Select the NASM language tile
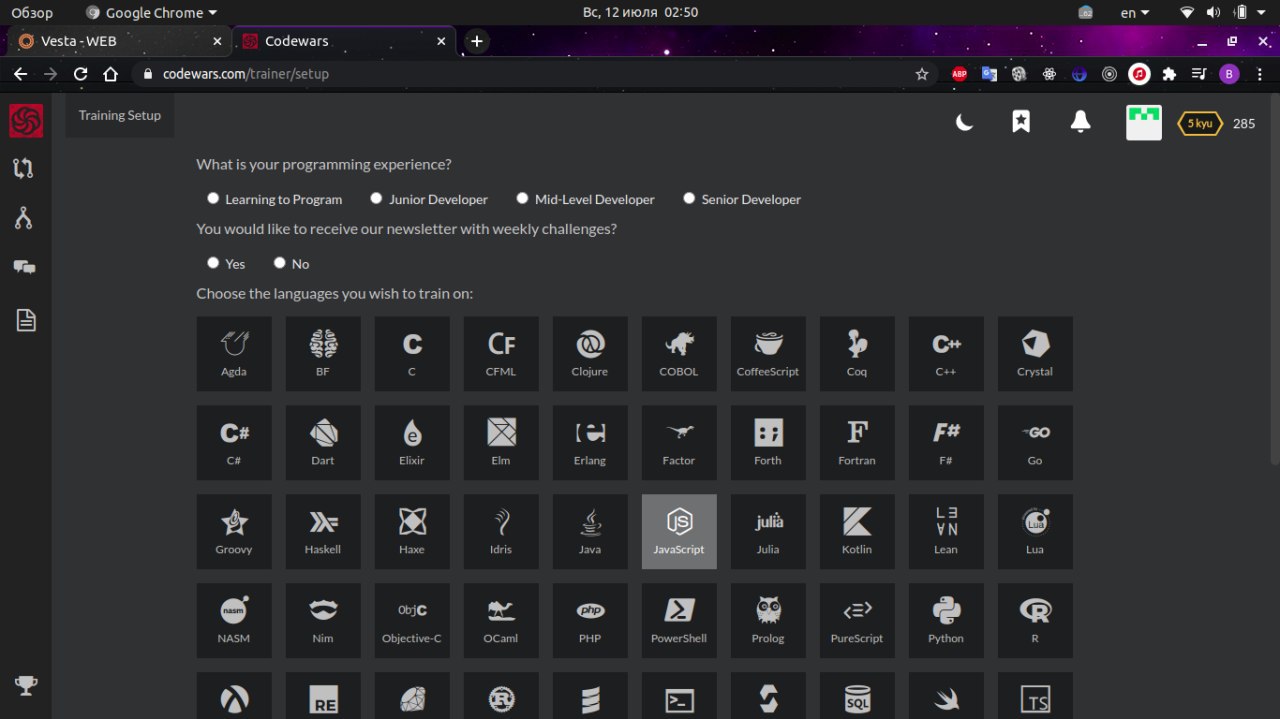 tap(234, 621)
